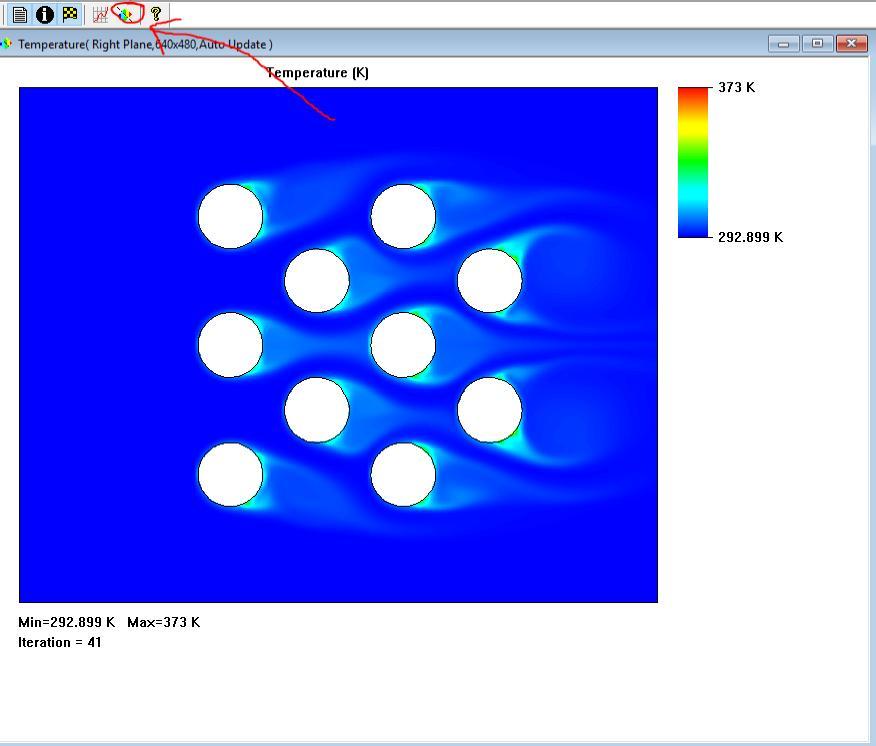Select the '292.899 K' legend minimum label
Image resolution: width=876 pixels, height=746 pixels.
pyautogui.click(x=750, y=237)
